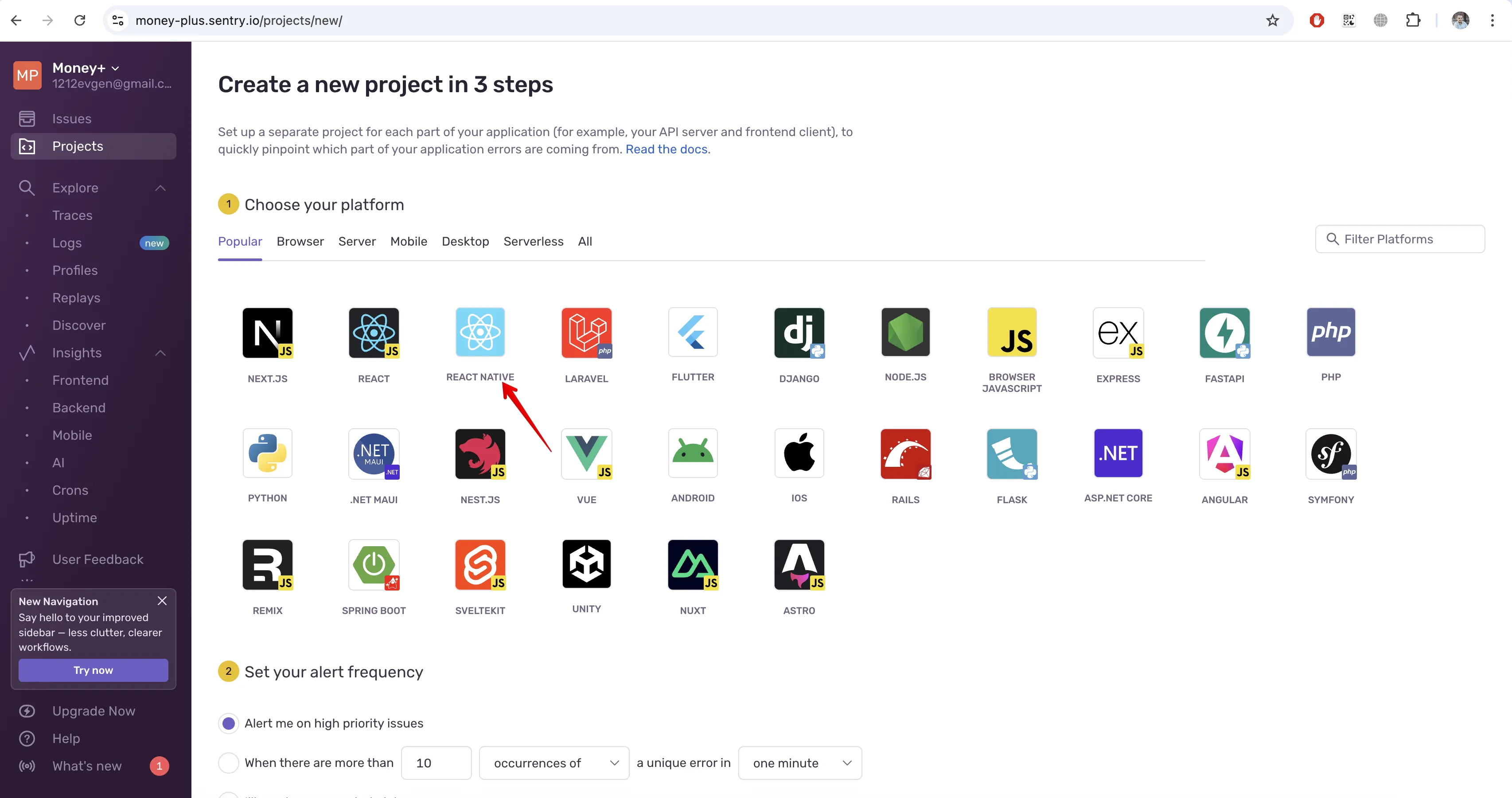Viewport: 1512px width, 798px height.
Task: Choose the React platform icon
Action: [374, 333]
